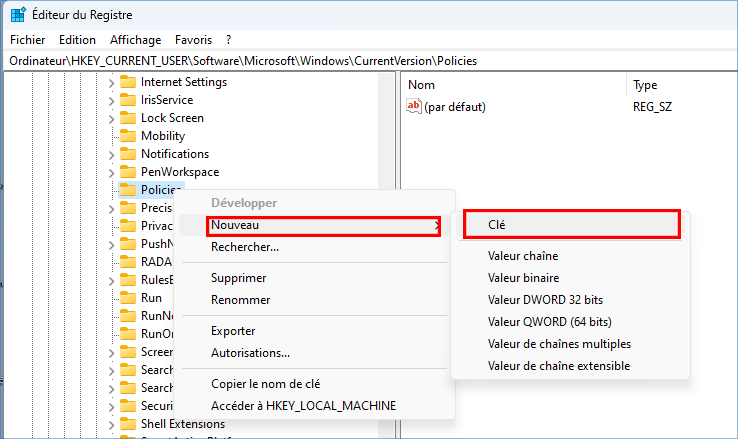Screen dimensions: 738x439
Task: Expand the Lock Screen key chevron
Action: tap(111, 118)
